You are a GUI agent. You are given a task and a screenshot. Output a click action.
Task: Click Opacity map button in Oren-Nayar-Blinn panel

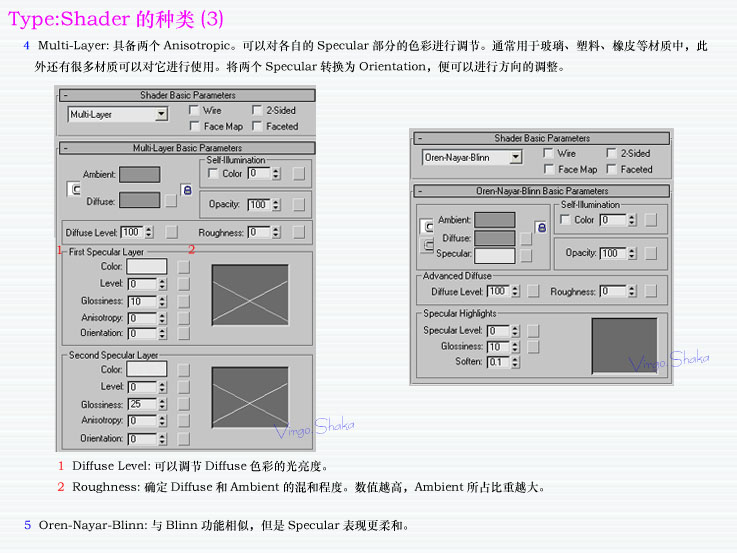[651, 254]
